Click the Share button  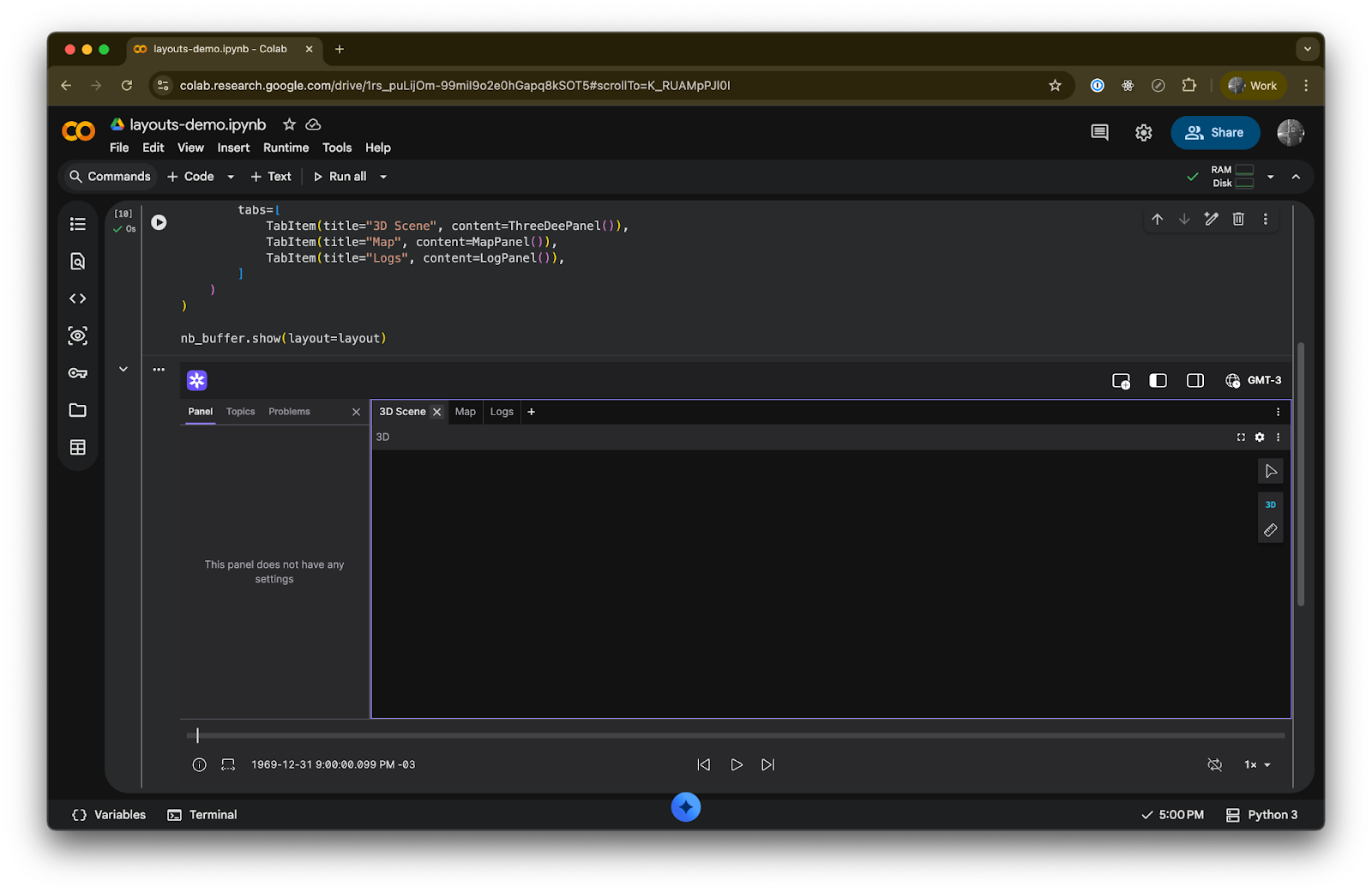point(1214,133)
